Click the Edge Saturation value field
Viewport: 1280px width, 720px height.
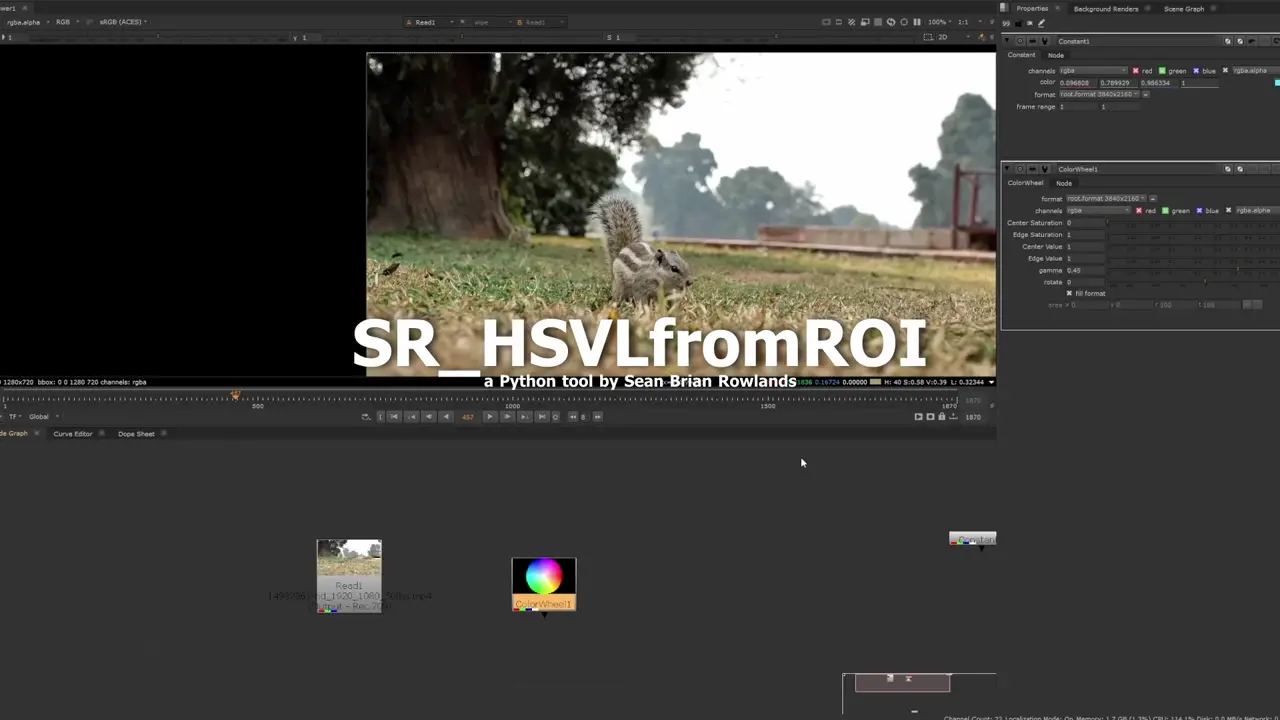click(1085, 235)
